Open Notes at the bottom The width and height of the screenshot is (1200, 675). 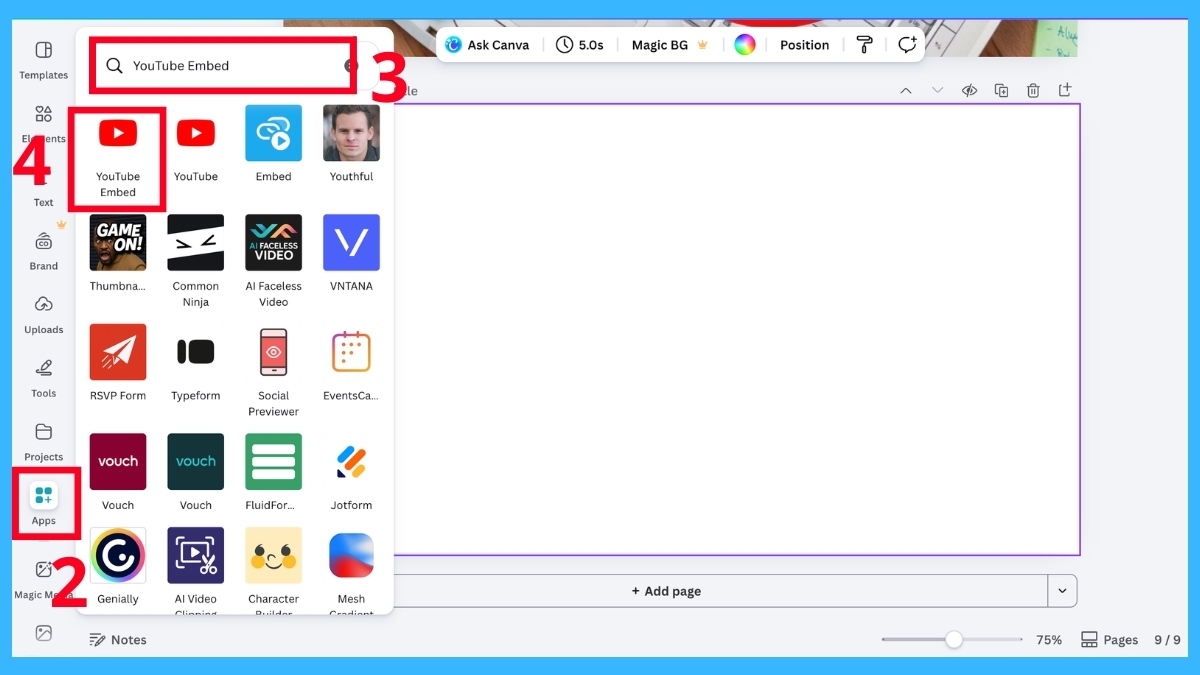tap(118, 639)
